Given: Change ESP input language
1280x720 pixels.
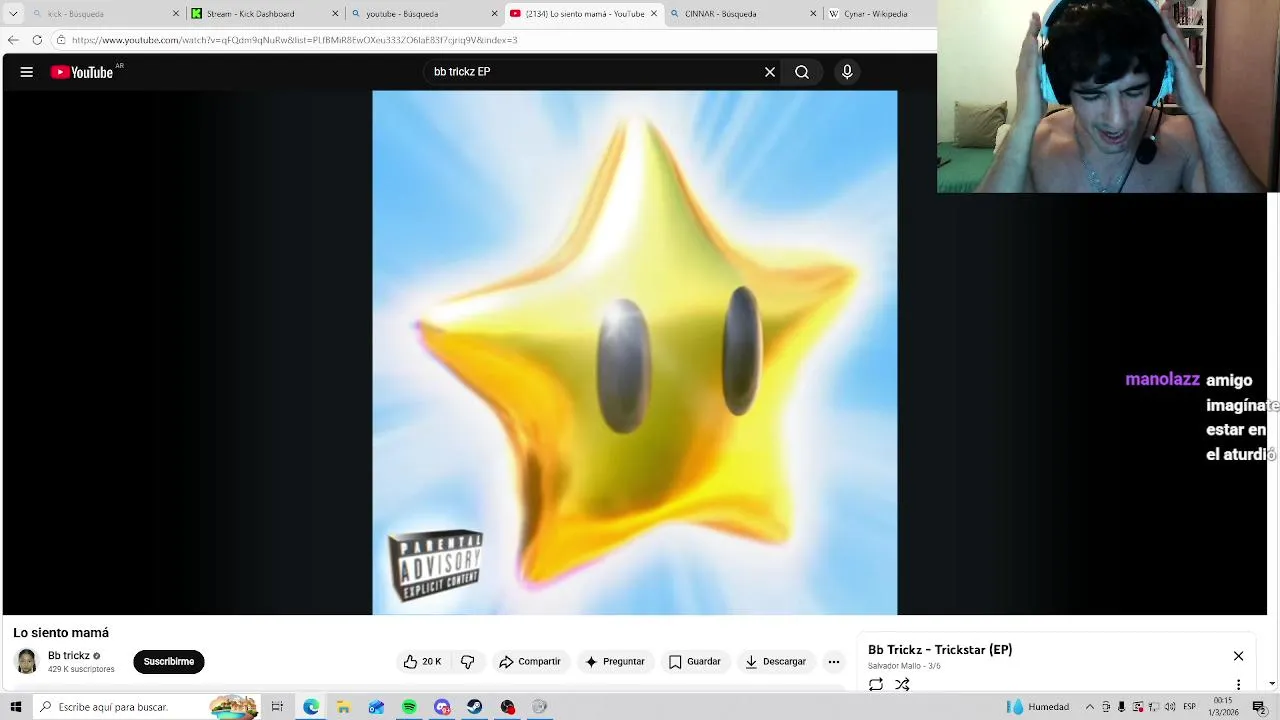Looking at the screenshot, I should (x=1190, y=707).
